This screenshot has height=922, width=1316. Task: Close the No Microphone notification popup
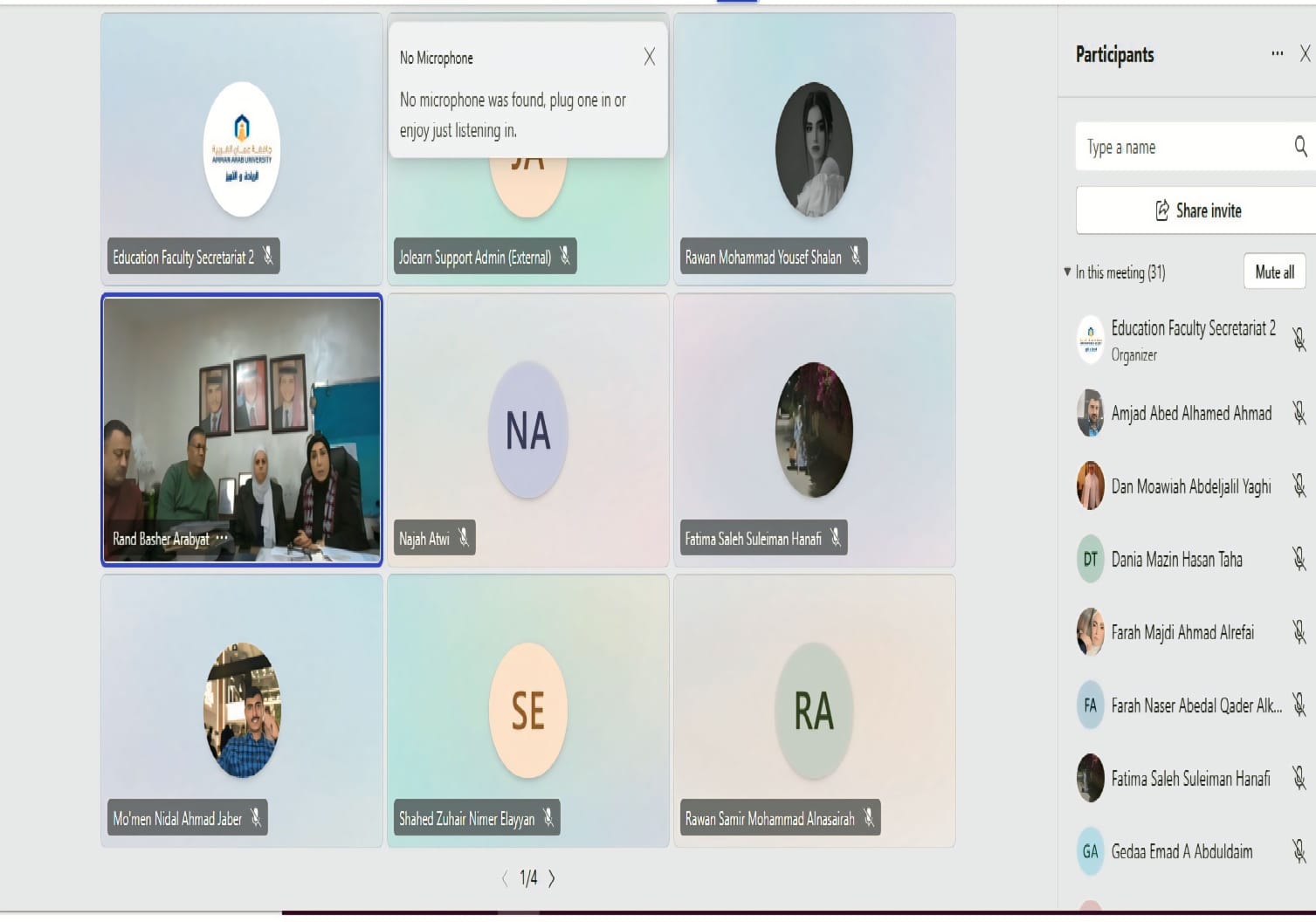point(649,57)
